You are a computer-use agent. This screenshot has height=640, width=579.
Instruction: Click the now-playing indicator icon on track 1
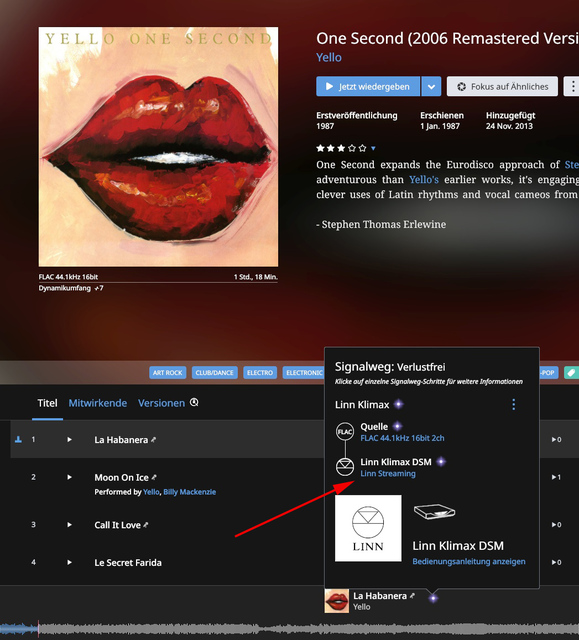(x=18, y=440)
